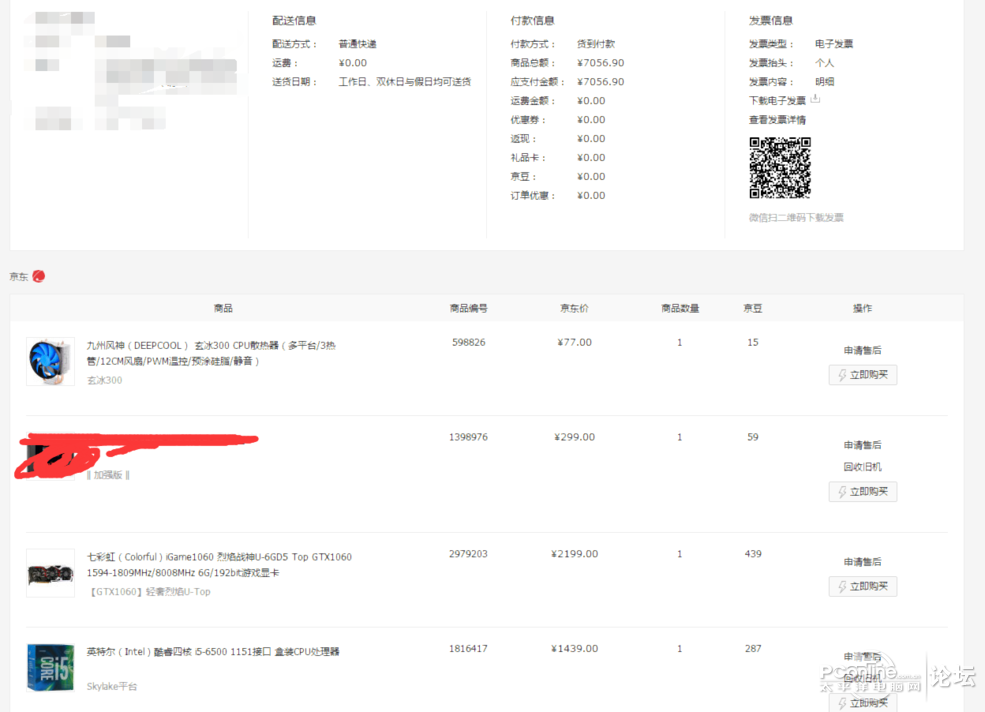Screen dimensions: 985x712
Task: Open the DEEPCOOL 玄冰300 cooler thumbnail
Action: 50,361
